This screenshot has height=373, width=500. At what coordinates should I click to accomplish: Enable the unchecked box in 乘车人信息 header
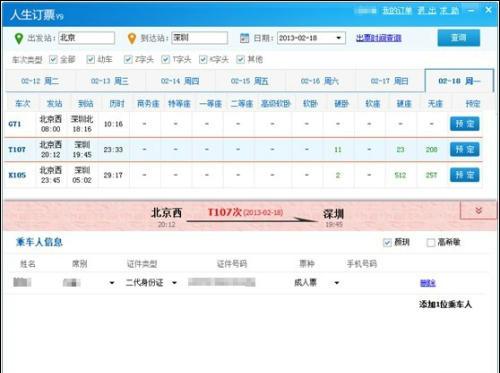(x=431, y=242)
